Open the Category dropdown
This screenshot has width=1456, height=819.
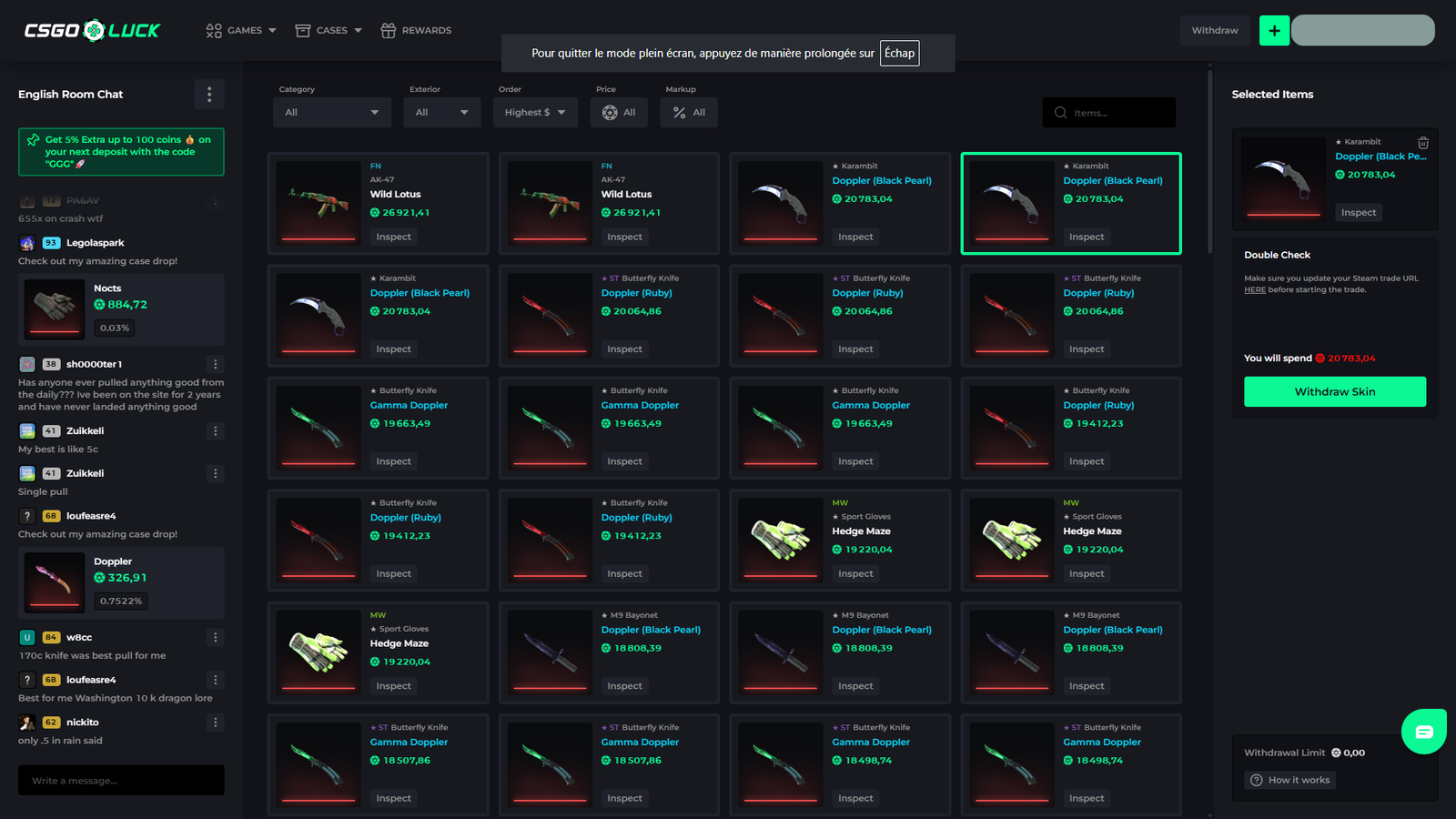tap(331, 112)
